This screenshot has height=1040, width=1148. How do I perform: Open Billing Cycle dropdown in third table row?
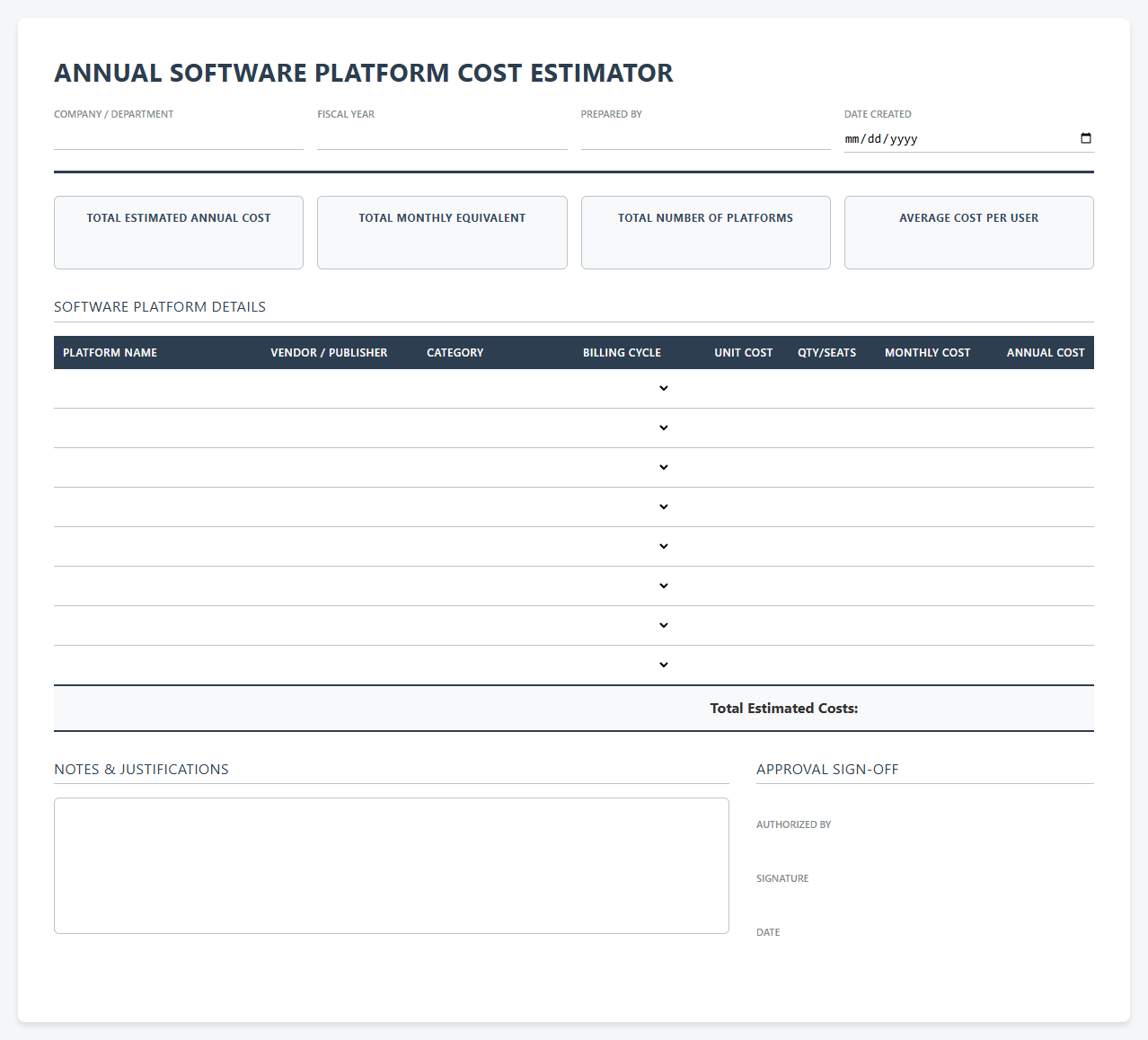coord(625,467)
